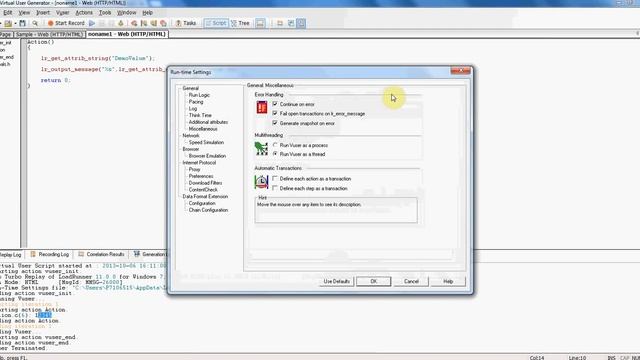Click the Use Defaults button
The image size is (640, 360).
pos(336,281)
